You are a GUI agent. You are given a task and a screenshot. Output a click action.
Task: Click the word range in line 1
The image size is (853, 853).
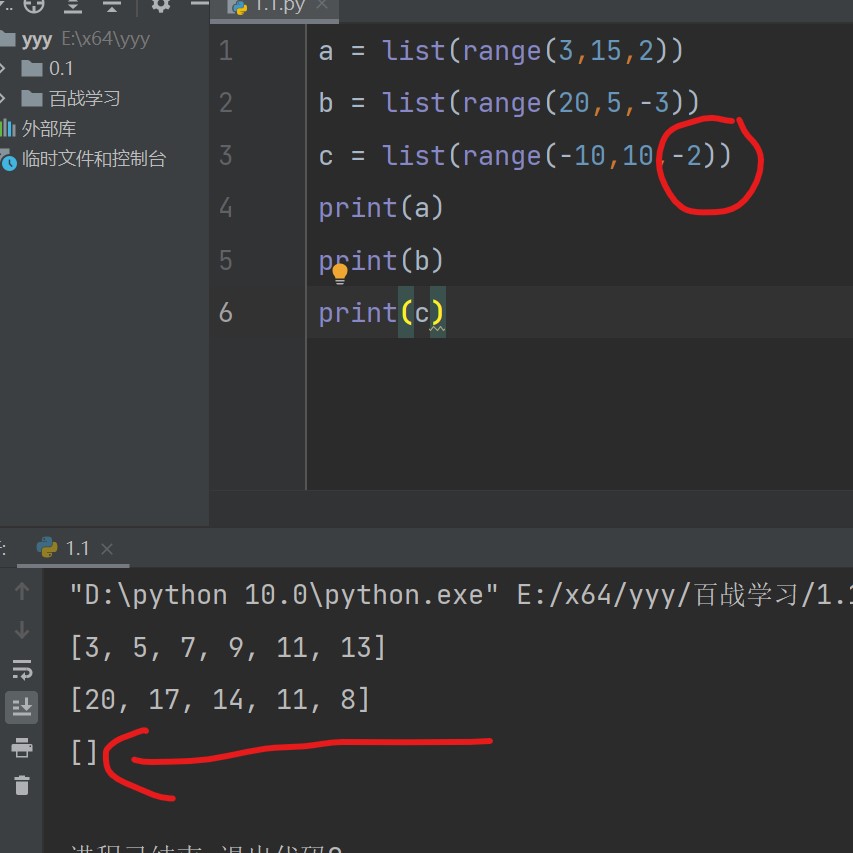pyautogui.click(x=502, y=52)
